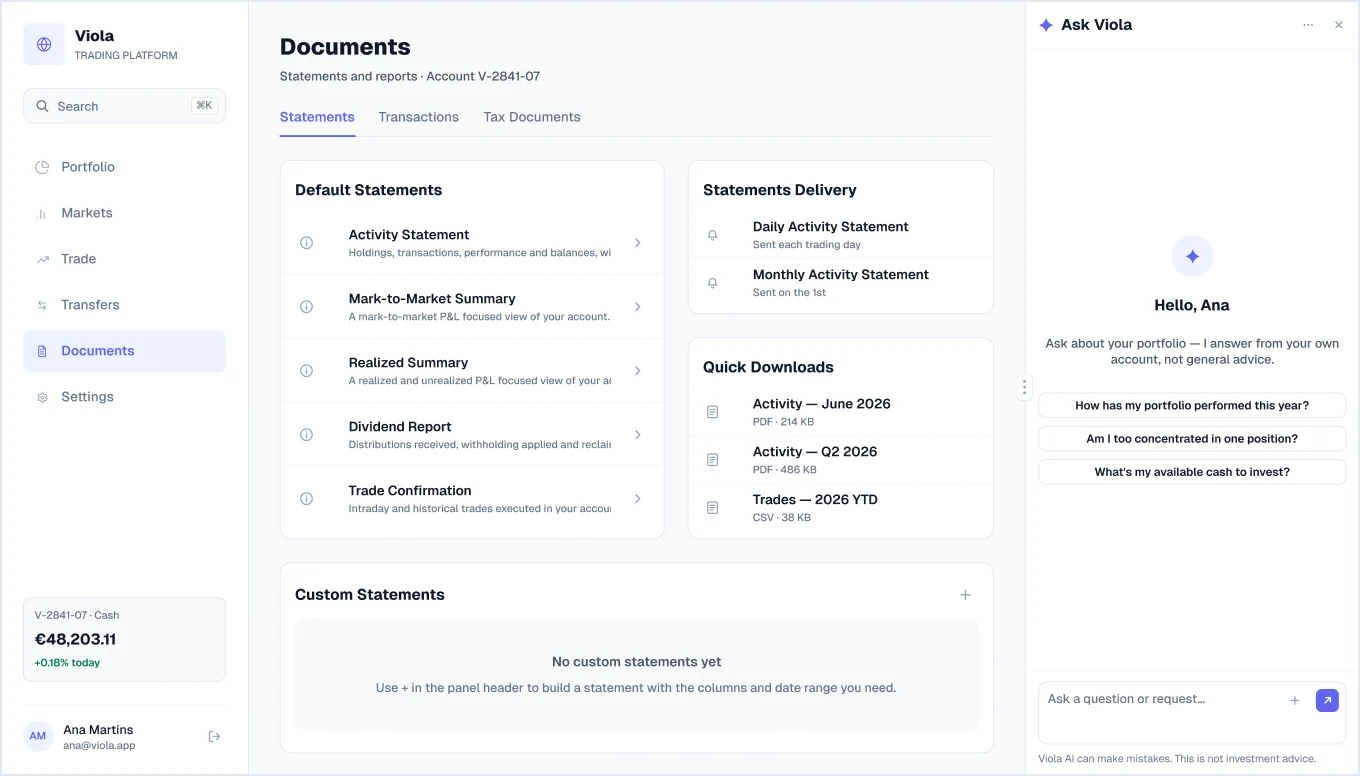Log out using the sign-out icon
Viewport: 1360px width, 776px height.
pos(214,737)
